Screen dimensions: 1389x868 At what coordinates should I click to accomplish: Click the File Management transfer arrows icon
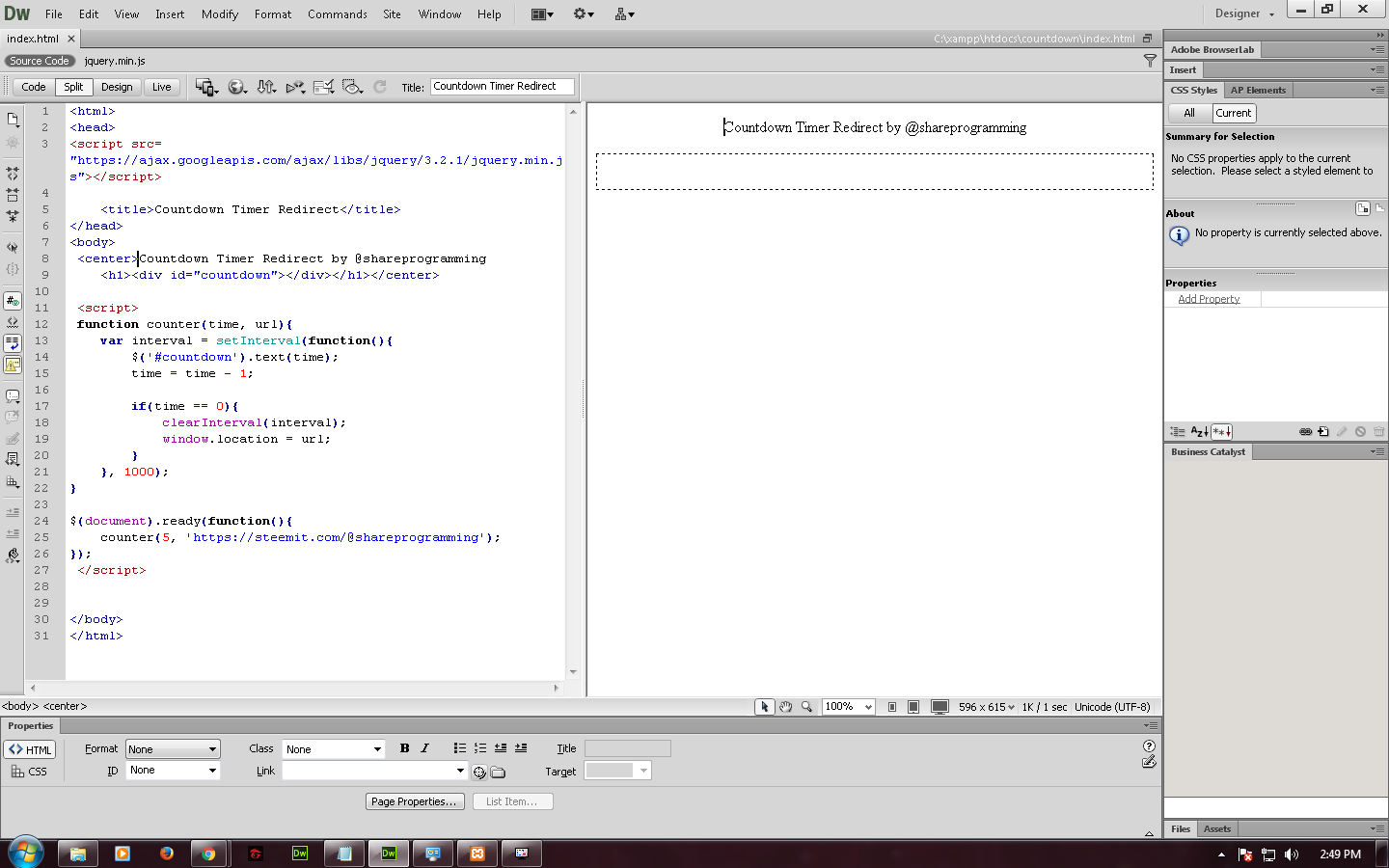(266, 87)
